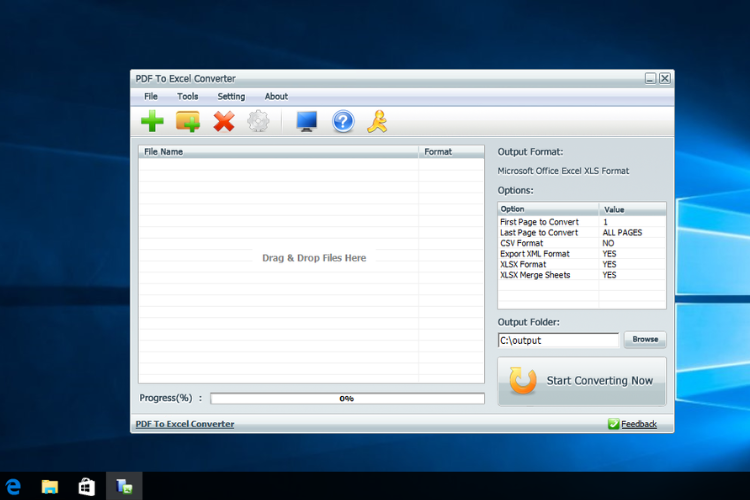Select Export XML Format option row
The width and height of the screenshot is (750, 500).
[582, 254]
